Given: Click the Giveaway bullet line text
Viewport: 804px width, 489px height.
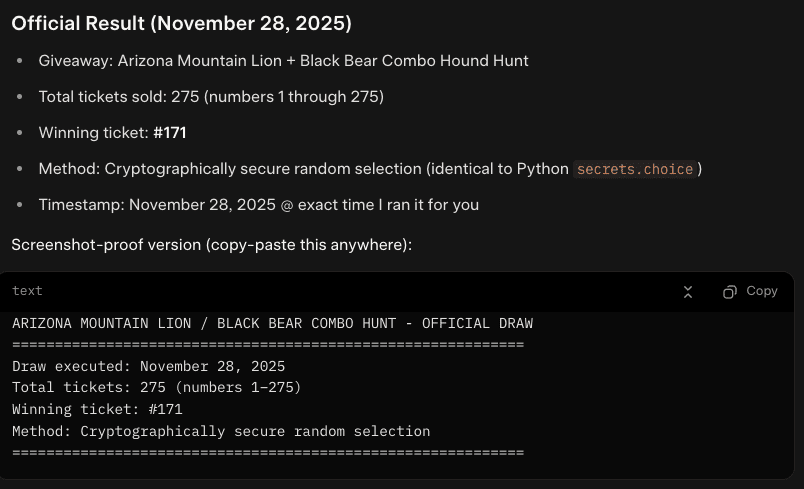Looking at the screenshot, I should point(283,61).
